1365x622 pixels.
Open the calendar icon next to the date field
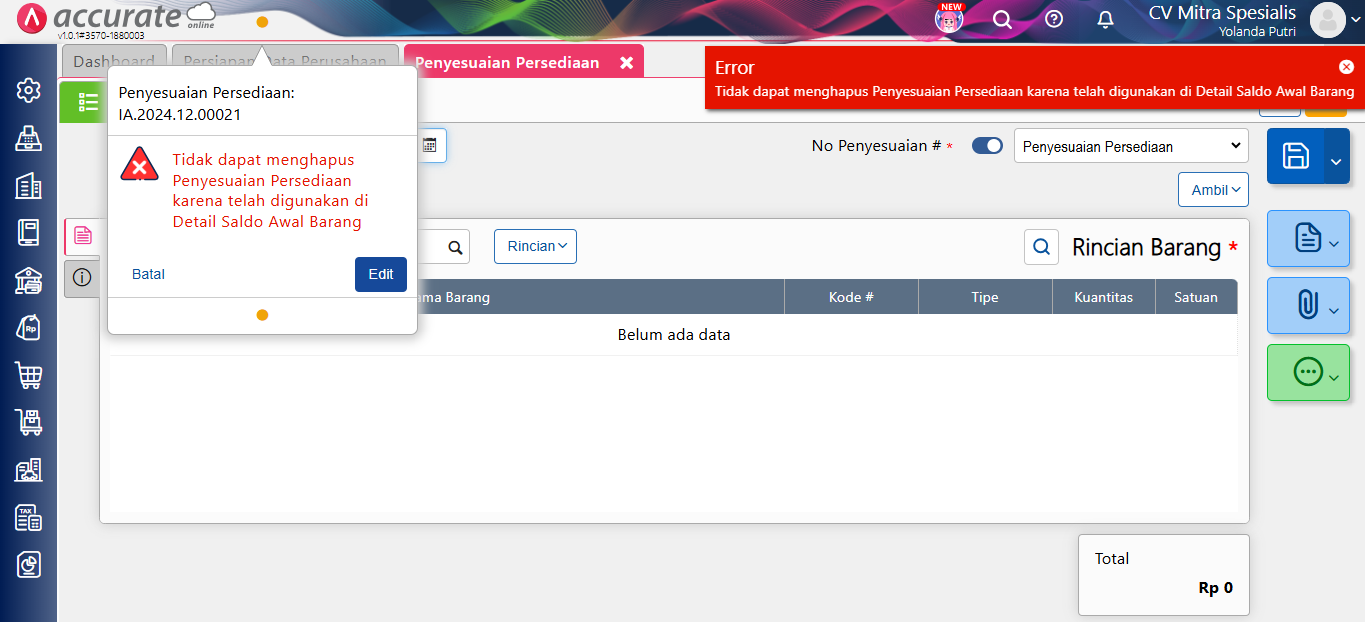tap(430, 145)
